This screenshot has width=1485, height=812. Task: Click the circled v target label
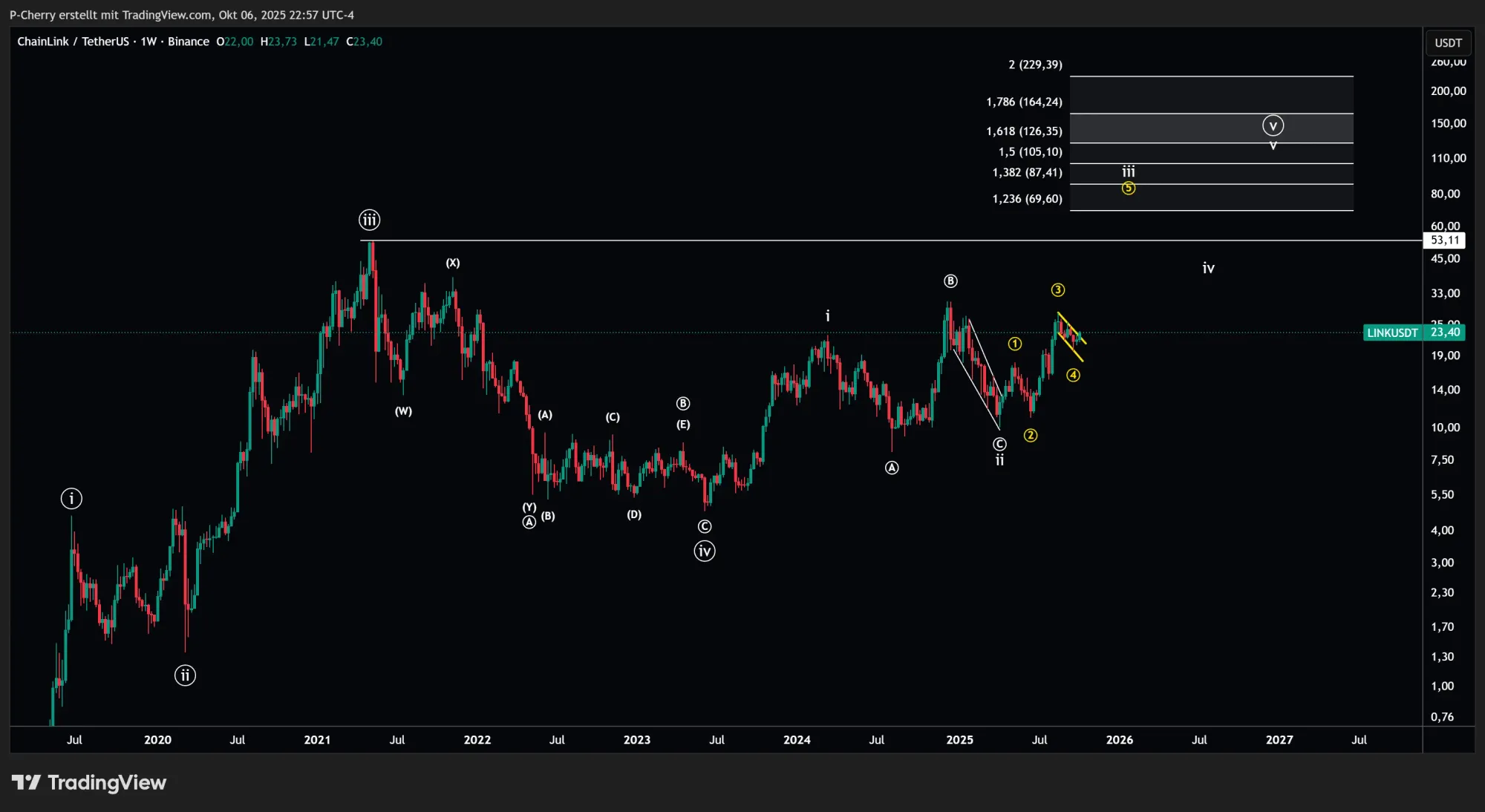point(1273,126)
